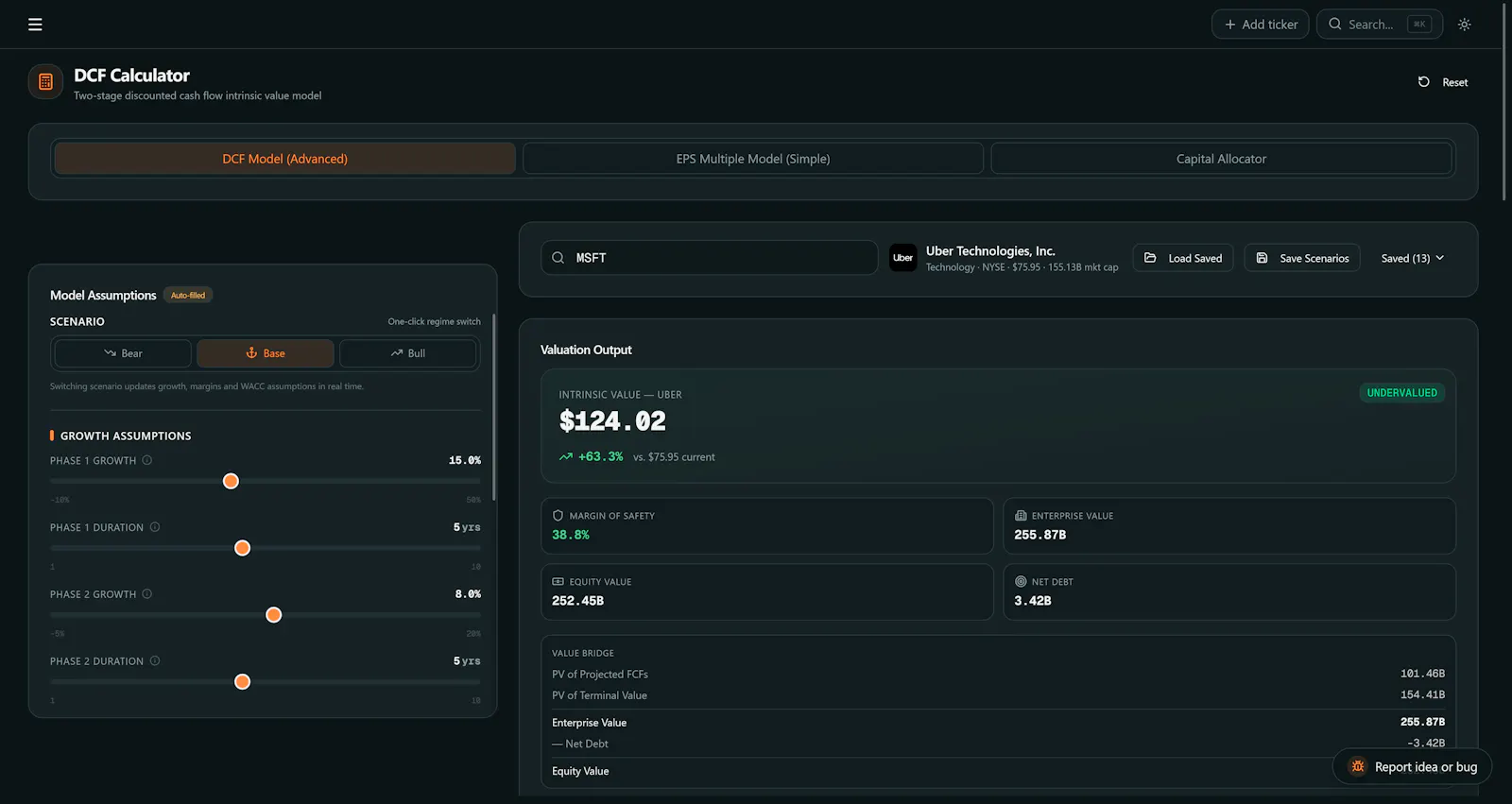Click the coin icon on Net Debt card
This screenshot has width=1512, height=804.
pyautogui.click(x=1021, y=582)
